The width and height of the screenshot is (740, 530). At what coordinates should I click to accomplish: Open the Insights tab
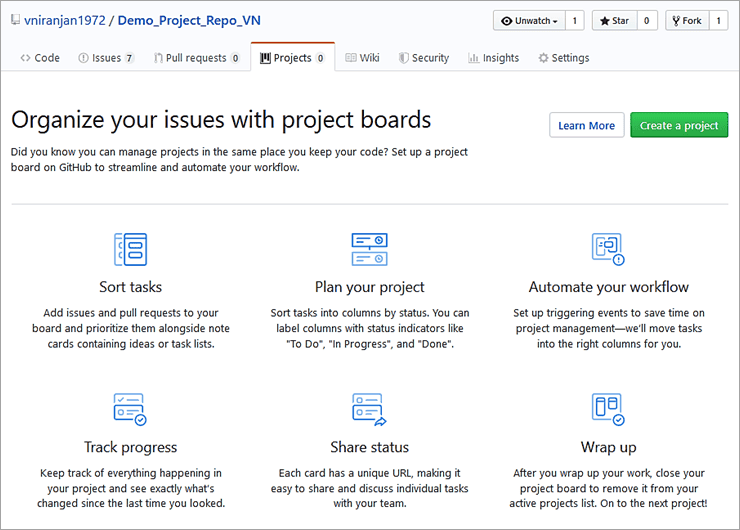494,58
